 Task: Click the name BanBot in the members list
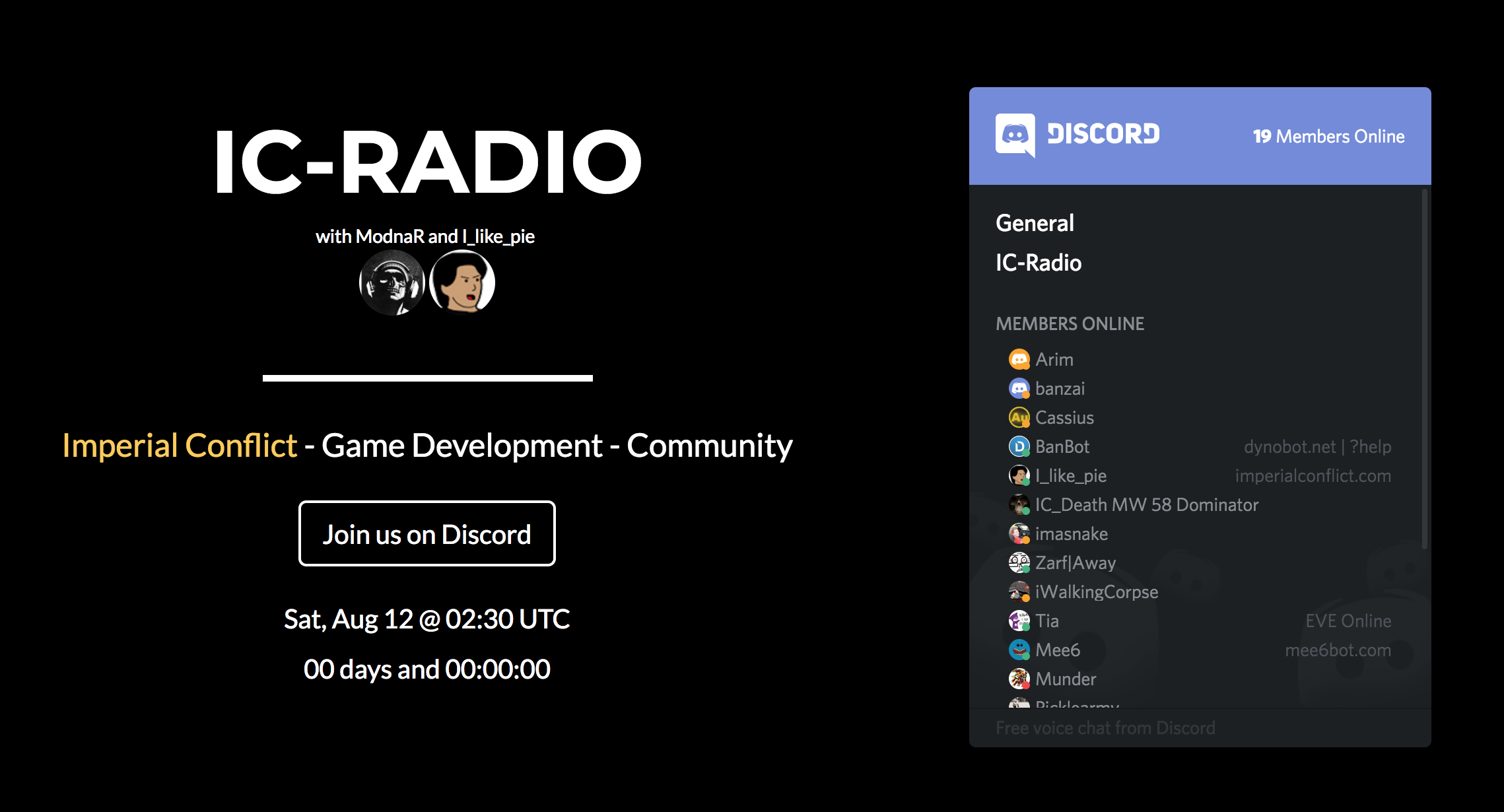pos(1062,446)
